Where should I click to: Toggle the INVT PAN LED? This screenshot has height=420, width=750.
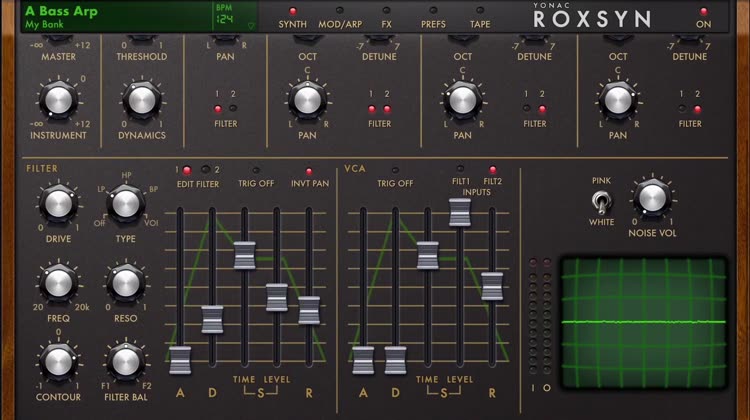click(309, 171)
